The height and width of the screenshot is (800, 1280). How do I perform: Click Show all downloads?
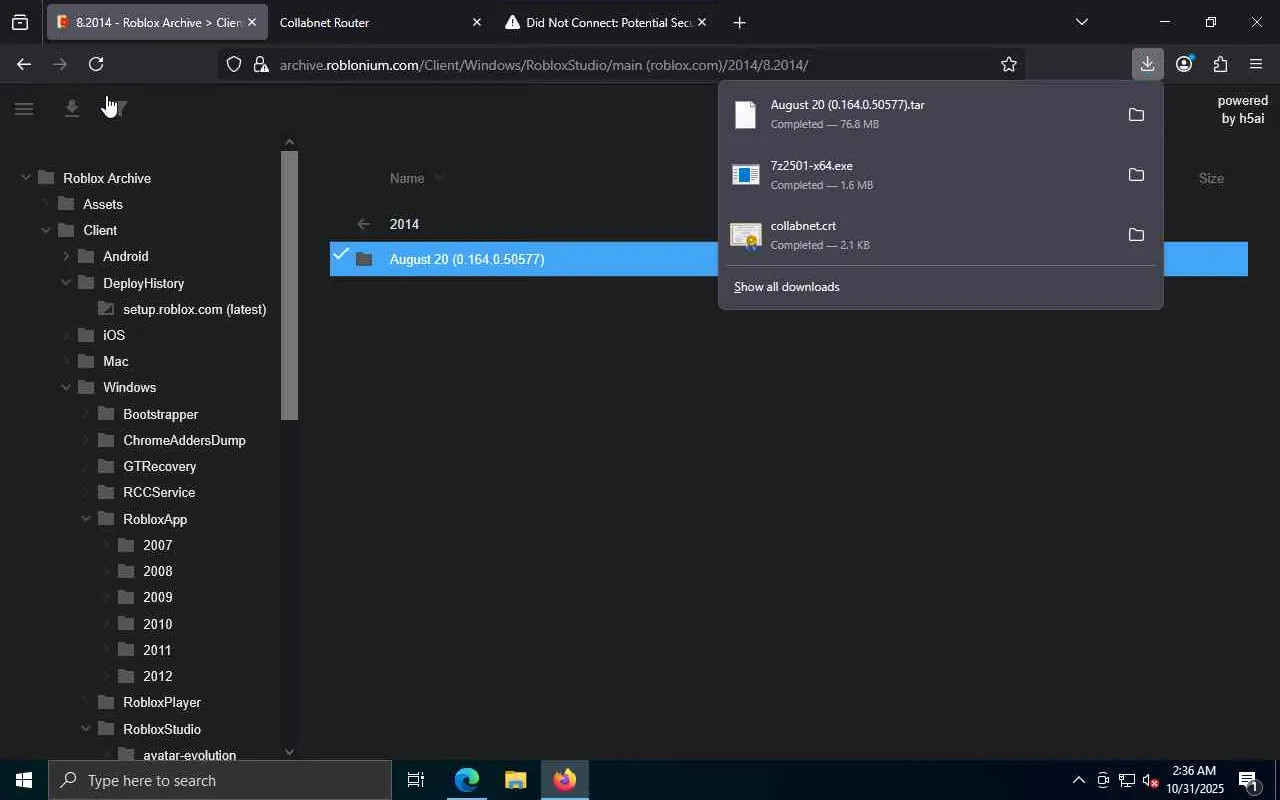(x=787, y=287)
